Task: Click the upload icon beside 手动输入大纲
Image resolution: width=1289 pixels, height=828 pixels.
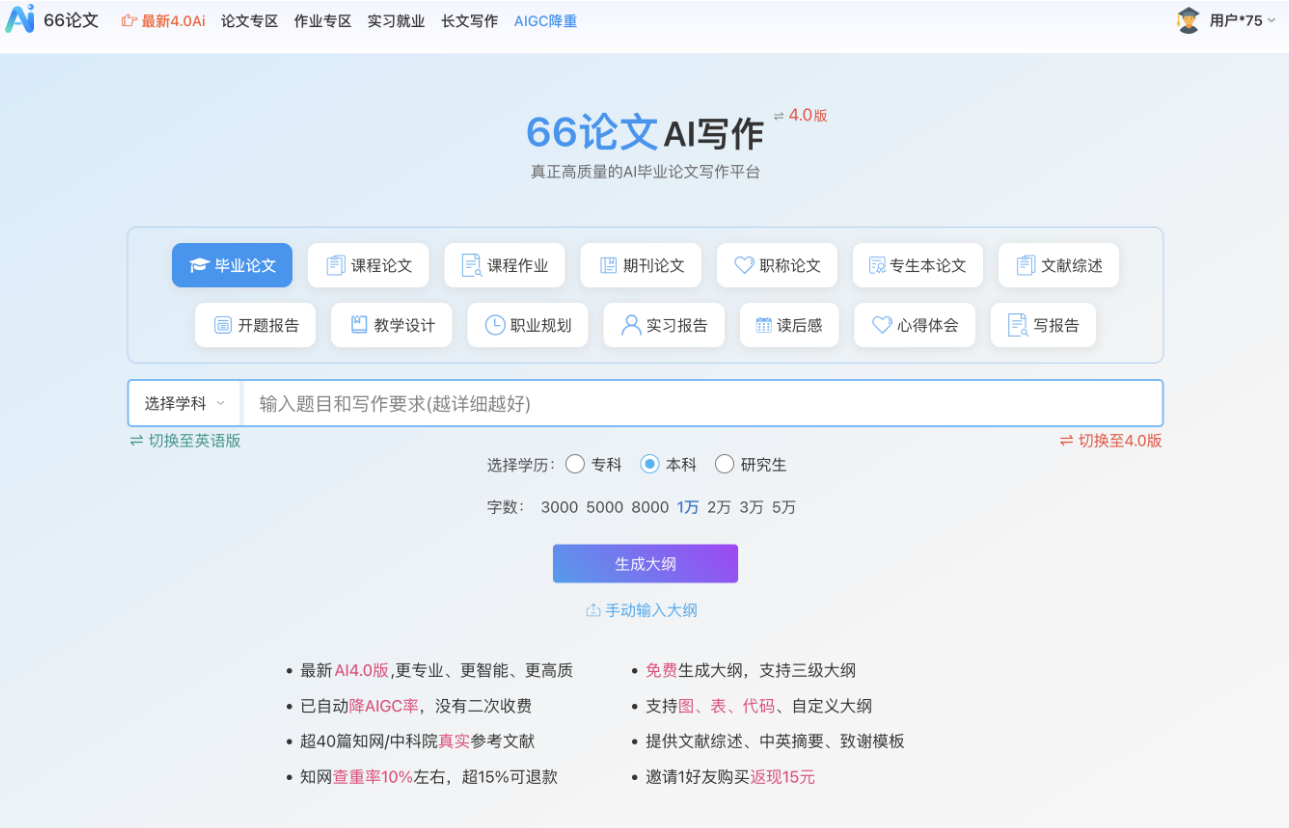Action: tap(593, 610)
